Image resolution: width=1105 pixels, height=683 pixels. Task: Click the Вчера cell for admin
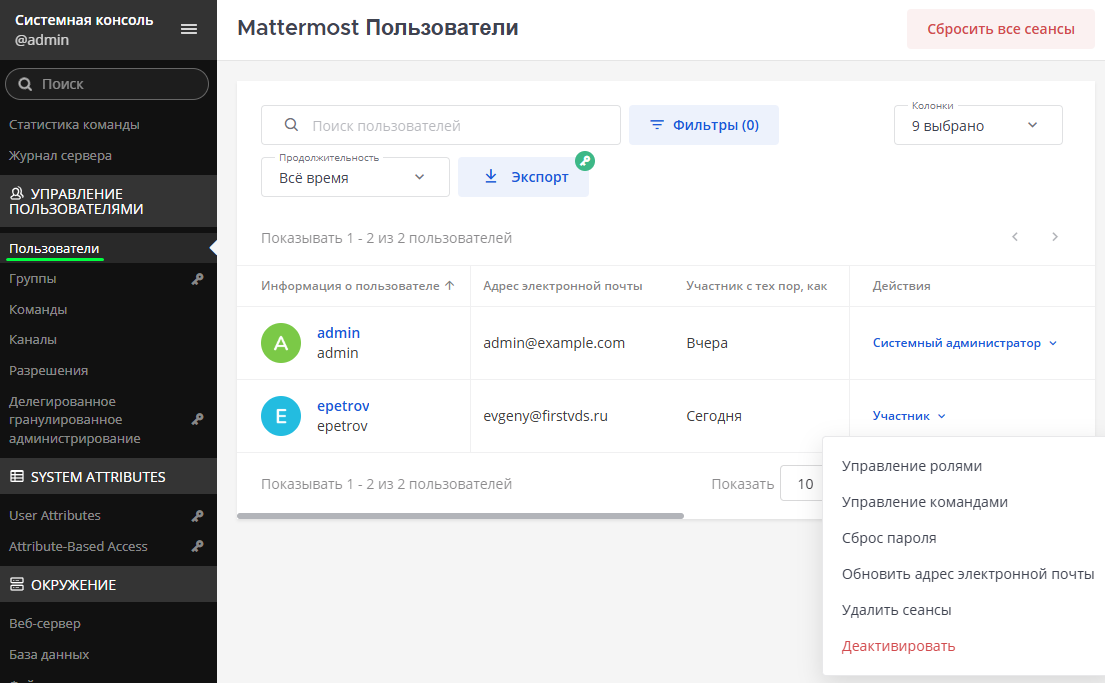[x=707, y=343]
